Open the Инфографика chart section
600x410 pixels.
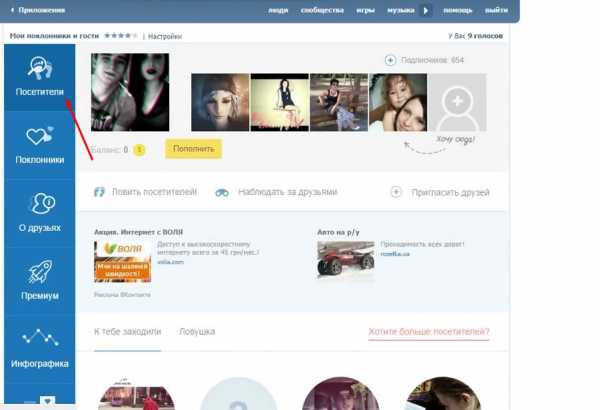pos(40,347)
